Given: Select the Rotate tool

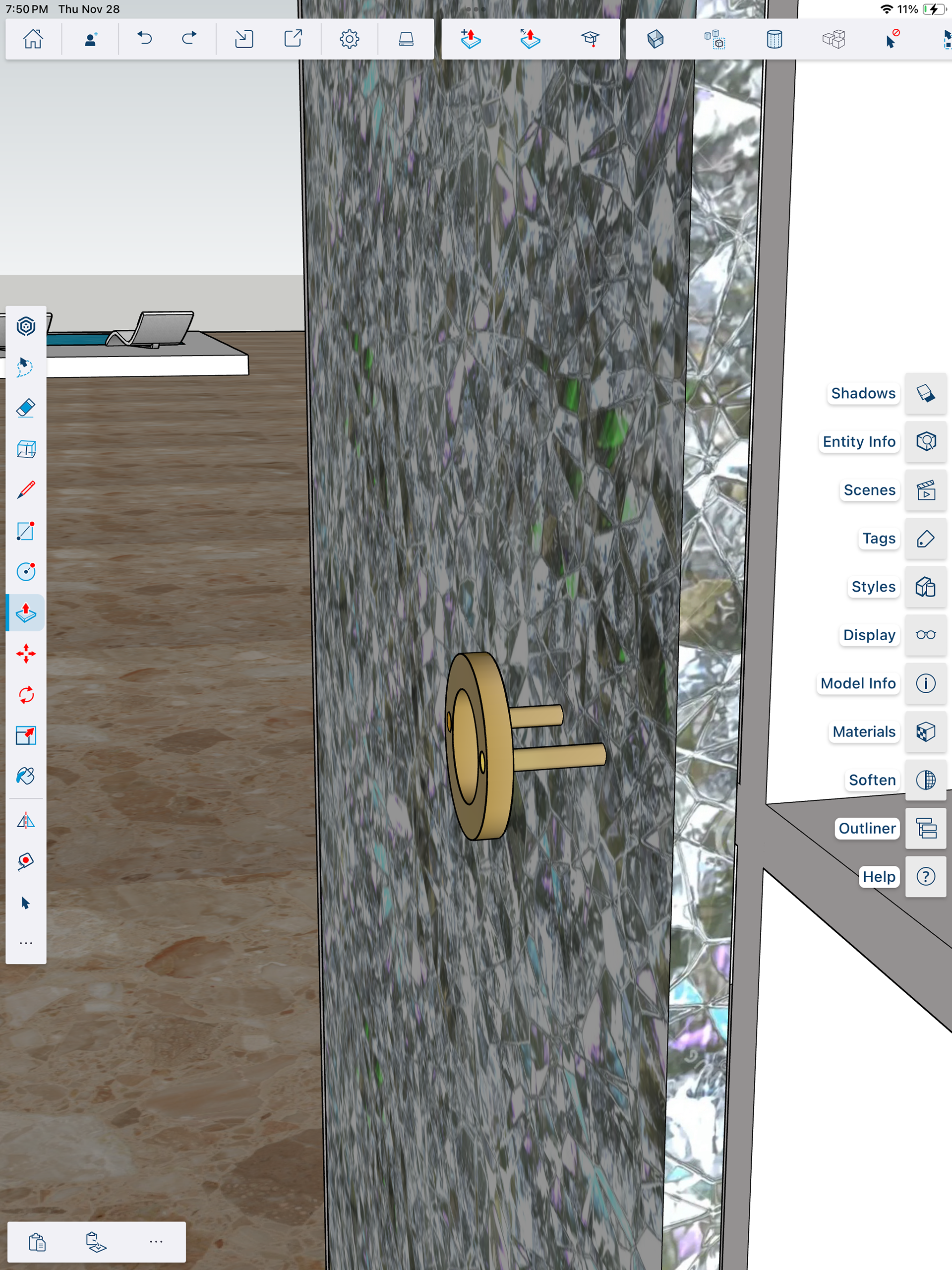Looking at the screenshot, I should (26, 695).
